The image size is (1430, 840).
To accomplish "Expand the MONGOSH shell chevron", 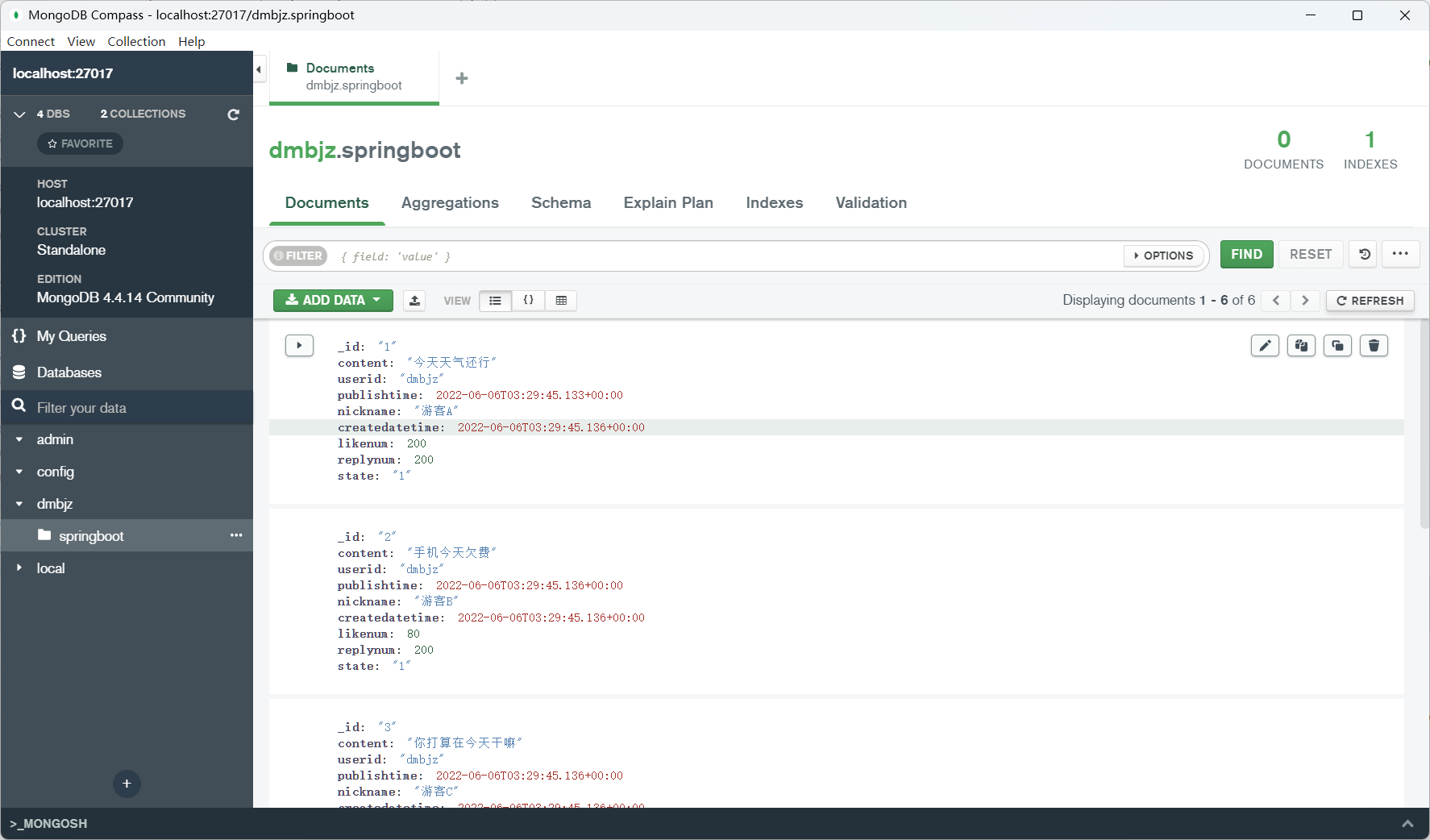I will (1407, 824).
